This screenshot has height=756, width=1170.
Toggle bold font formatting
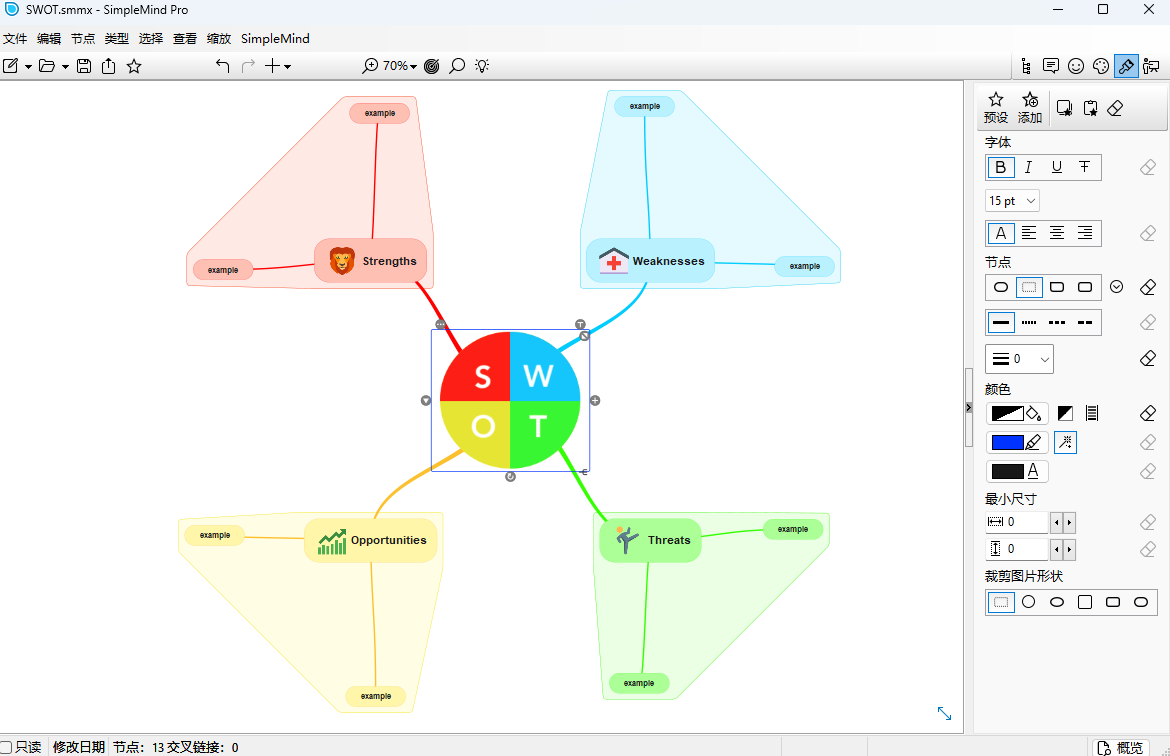[1001, 168]
